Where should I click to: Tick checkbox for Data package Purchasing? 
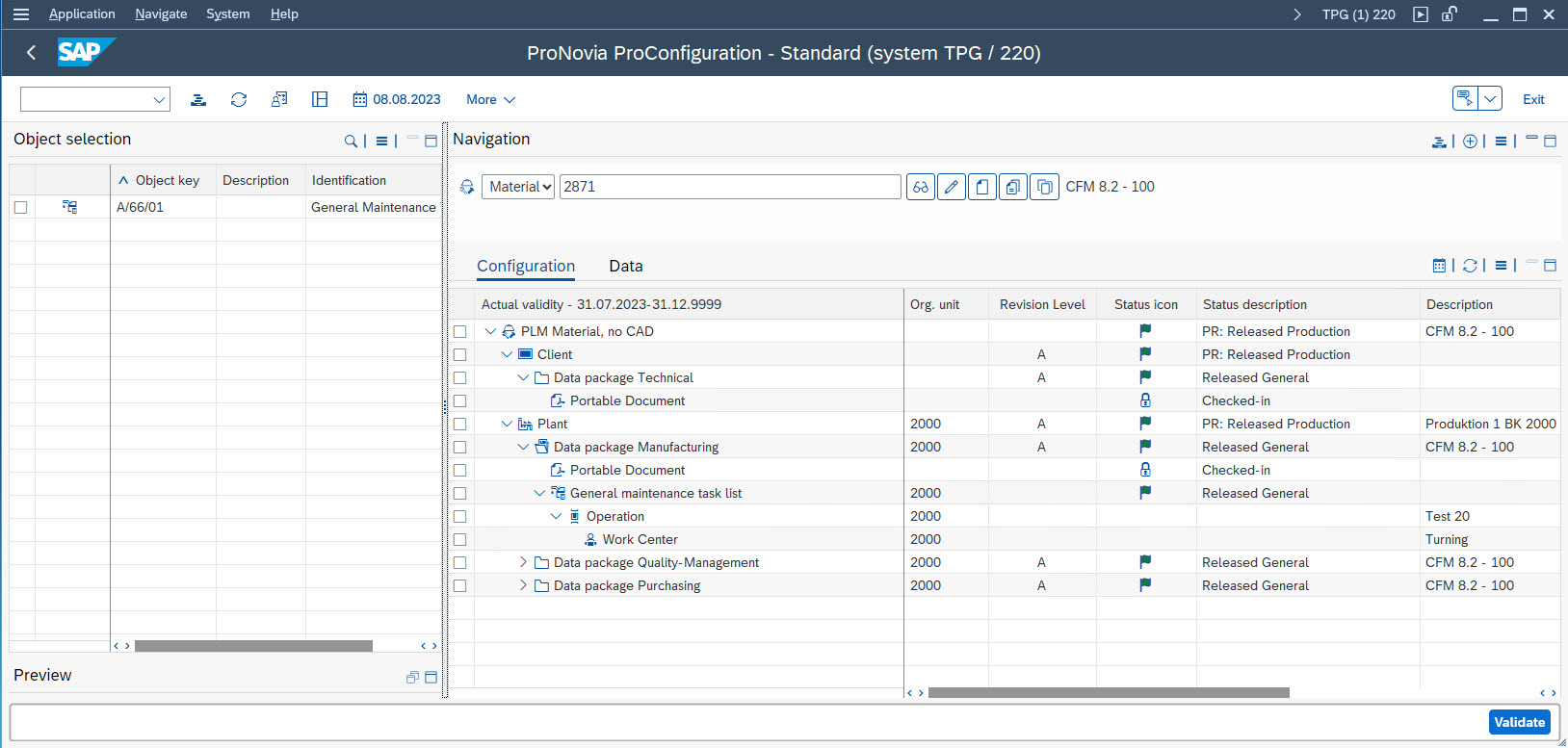click(460, 585)
